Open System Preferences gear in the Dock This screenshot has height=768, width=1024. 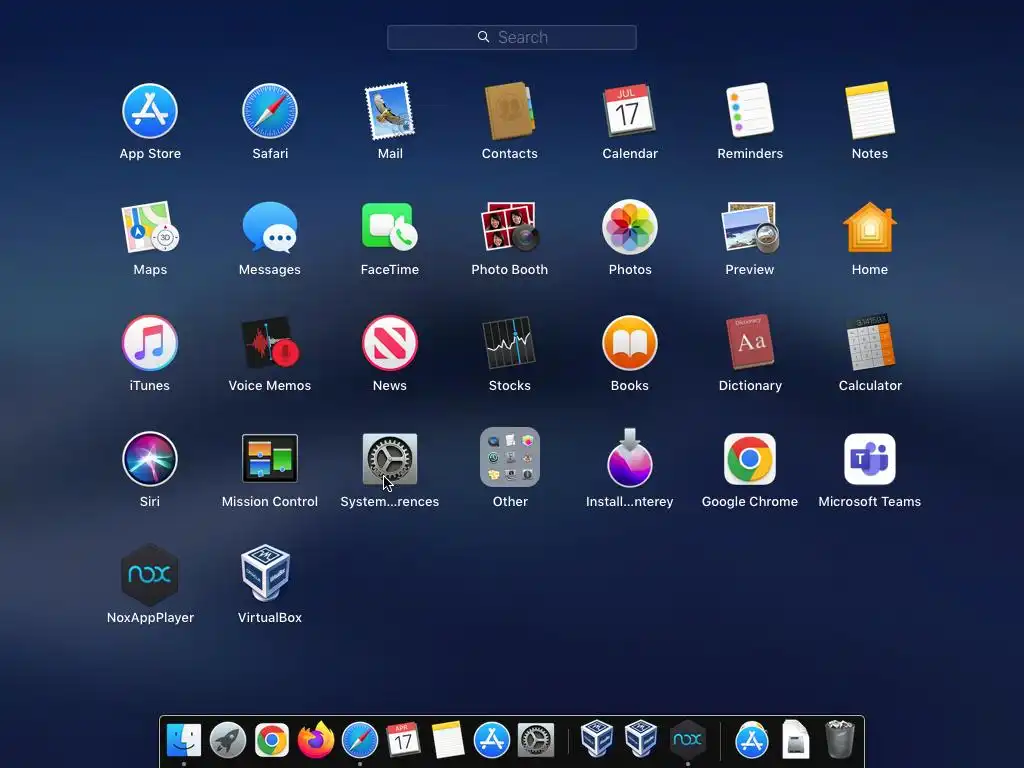point(536,741)
